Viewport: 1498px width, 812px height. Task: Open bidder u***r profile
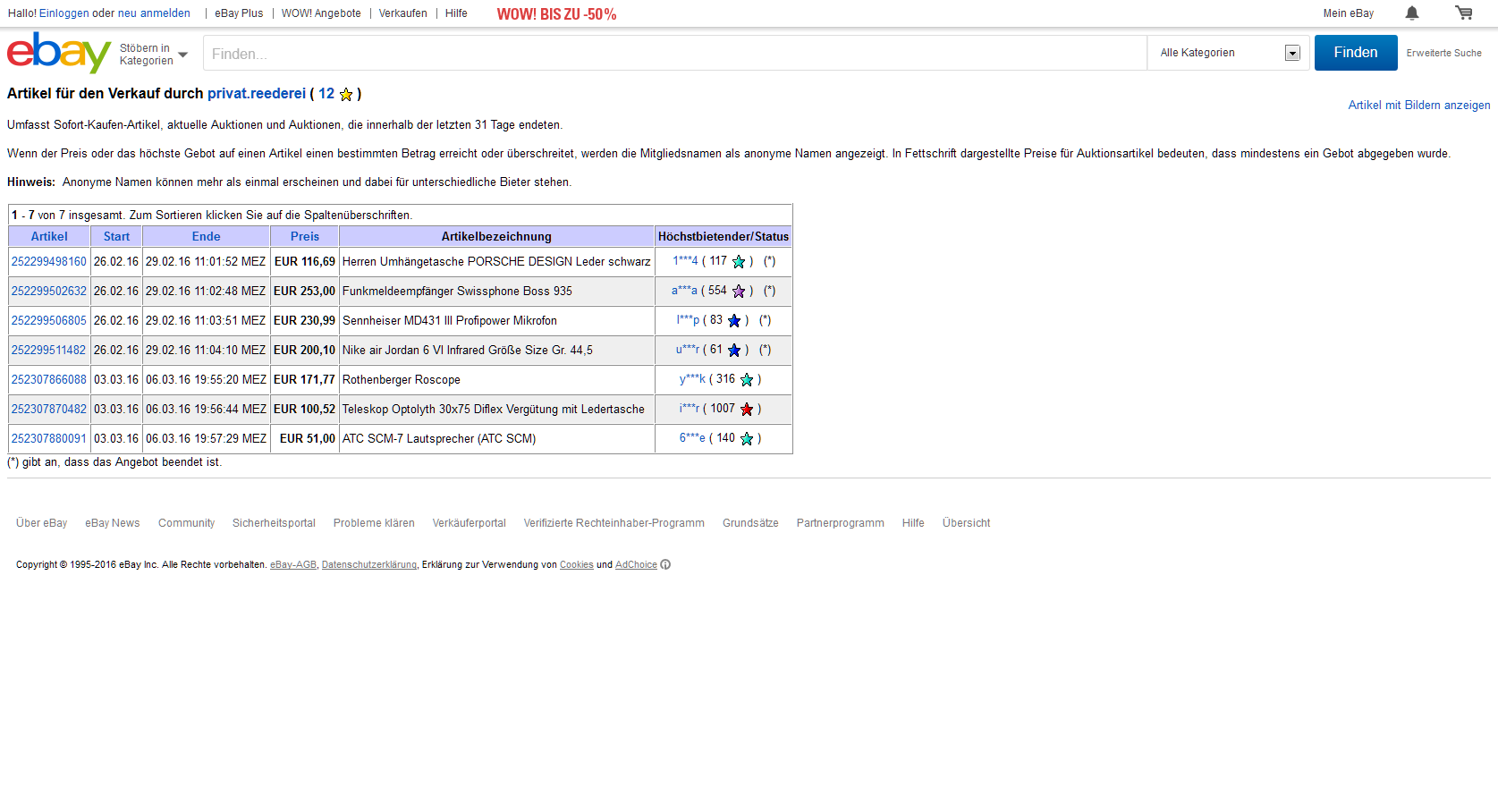(x=688, y=349)
